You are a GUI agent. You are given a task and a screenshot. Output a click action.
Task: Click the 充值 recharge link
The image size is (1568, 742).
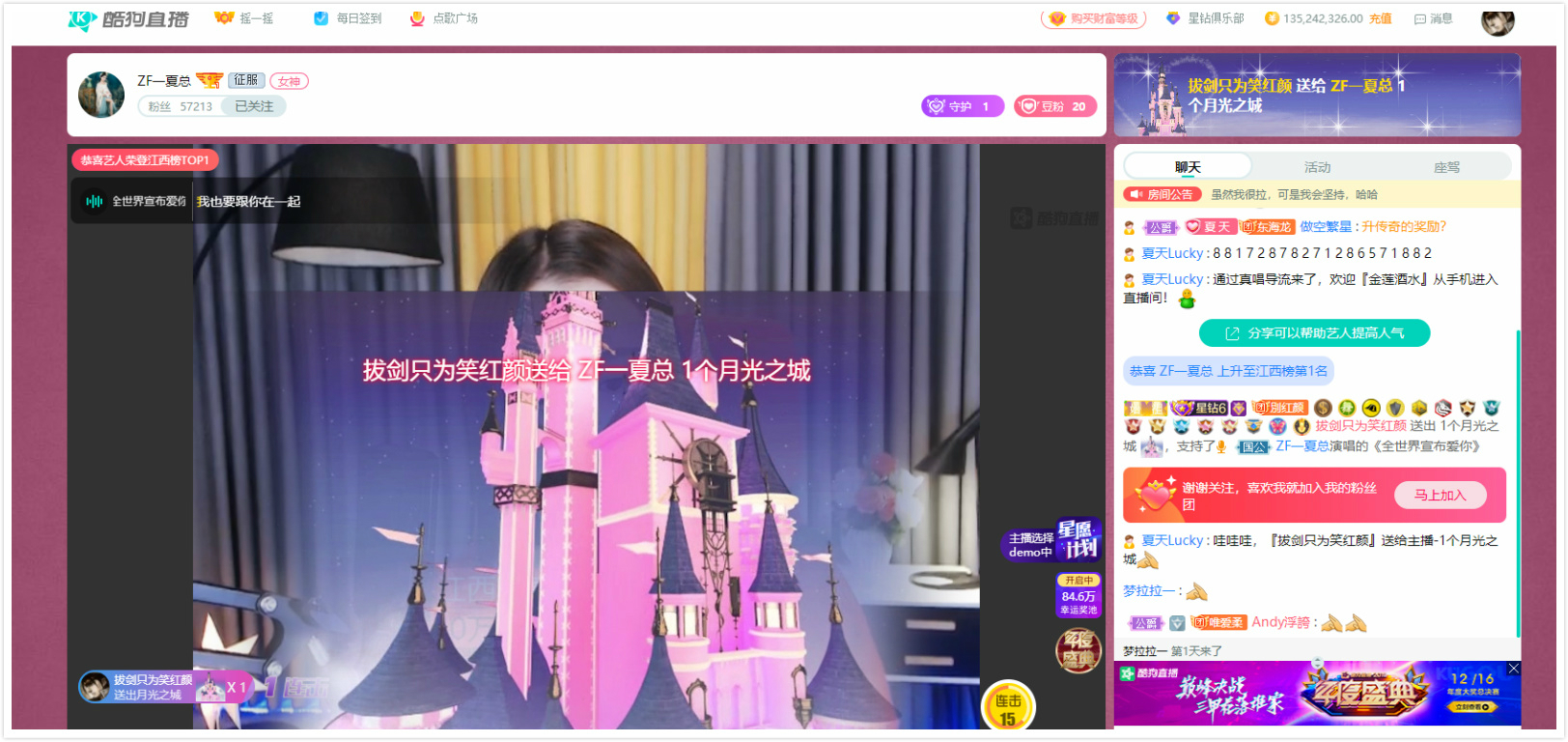pyautogui.click(x=1380, y=18)
